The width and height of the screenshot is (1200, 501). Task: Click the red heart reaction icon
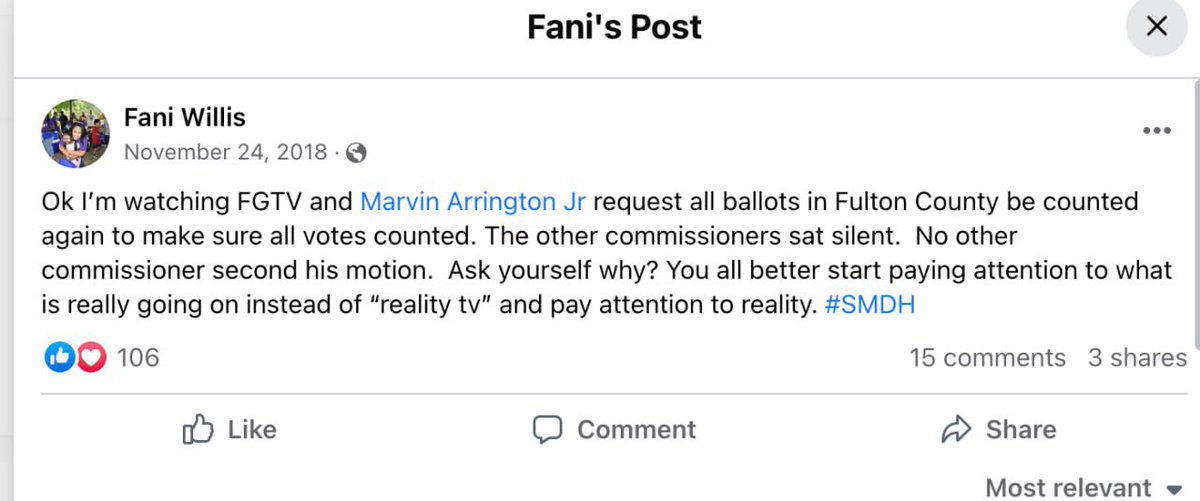pos(91,357)
